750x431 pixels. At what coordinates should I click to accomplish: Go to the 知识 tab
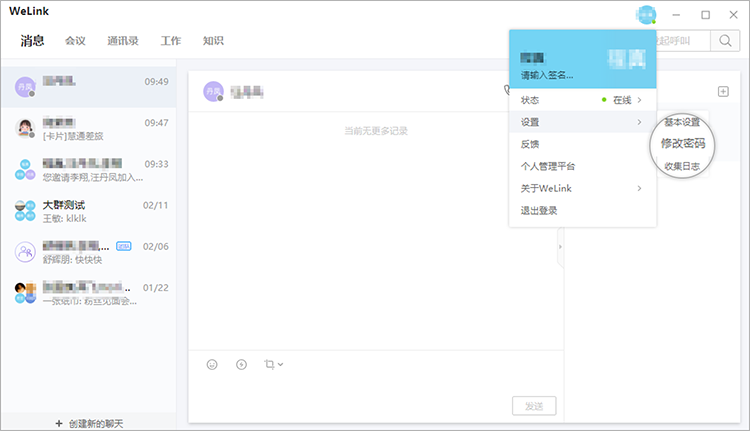(x=213, y=41)
